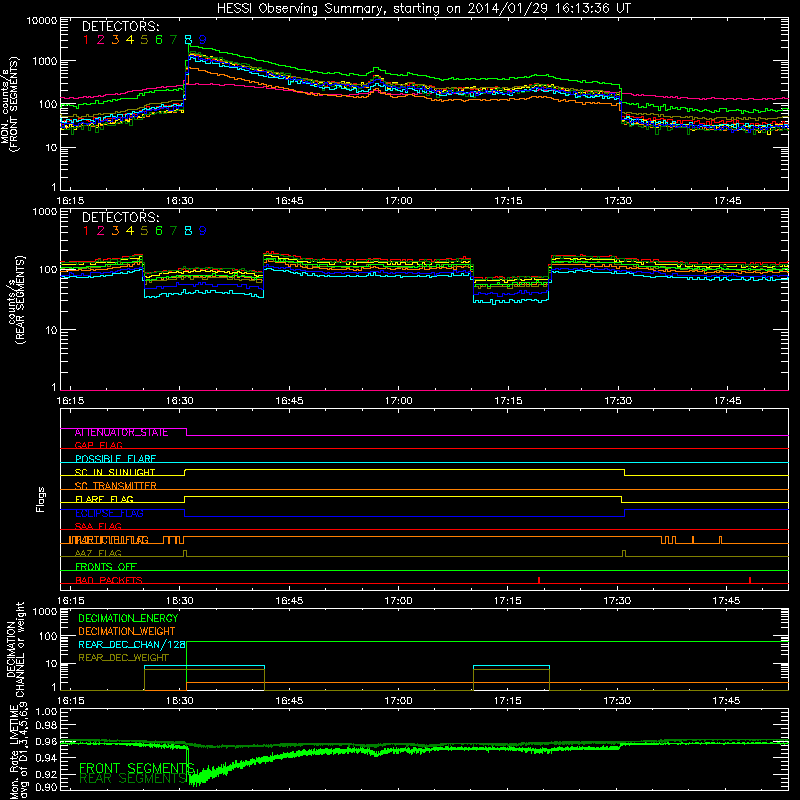
Task: Click the POSSIBLE_FLARE label
Action: tap(115, 459)
